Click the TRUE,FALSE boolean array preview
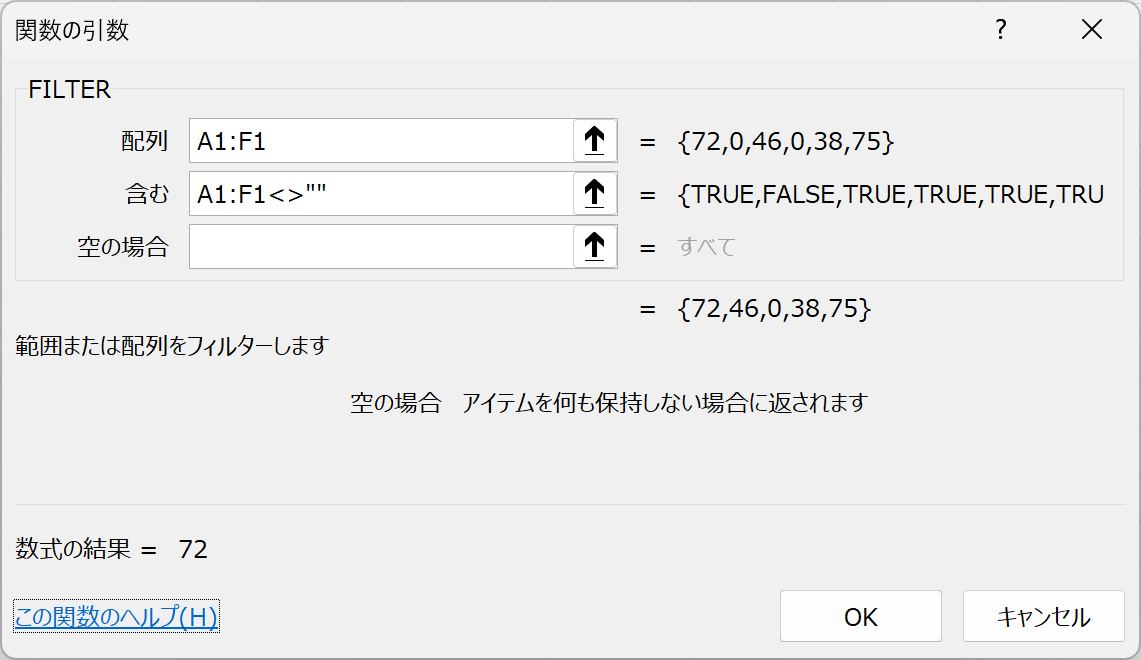Image resolution: width=1141 pixels, height=660 pixels. (891, 194)
